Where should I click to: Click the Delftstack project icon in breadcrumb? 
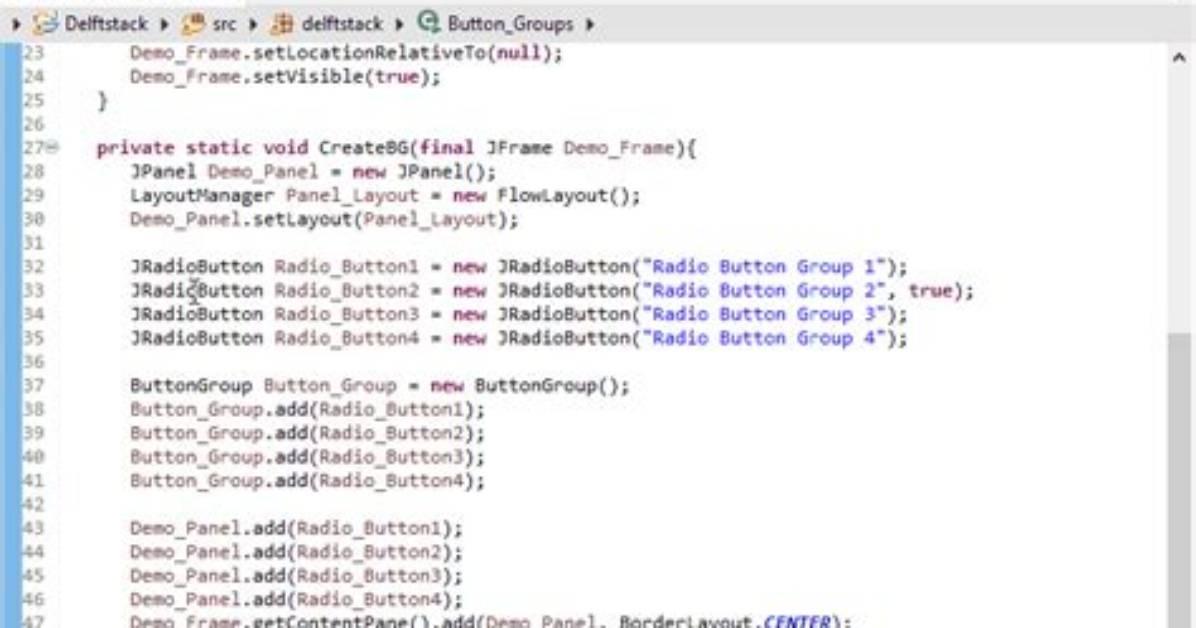click(45, 24)
